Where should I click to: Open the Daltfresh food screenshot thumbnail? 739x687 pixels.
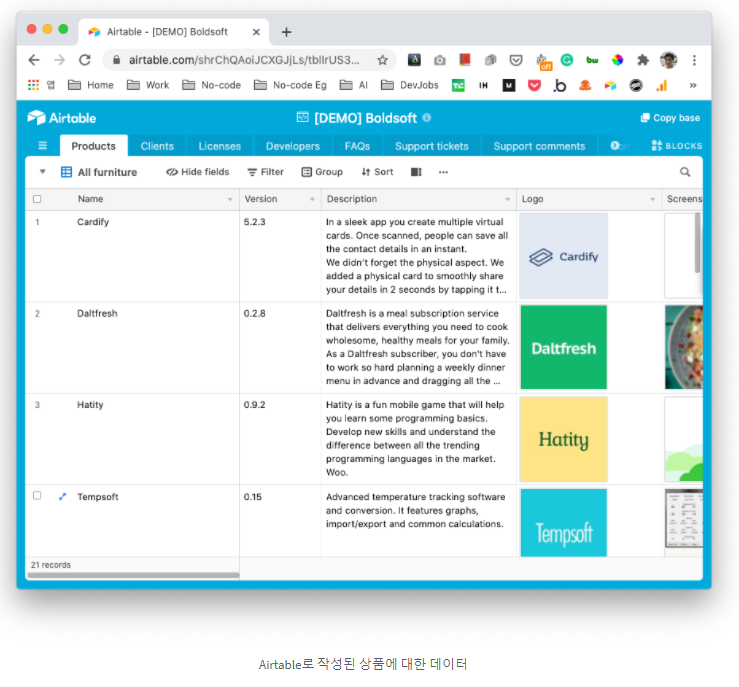(683, 347)
